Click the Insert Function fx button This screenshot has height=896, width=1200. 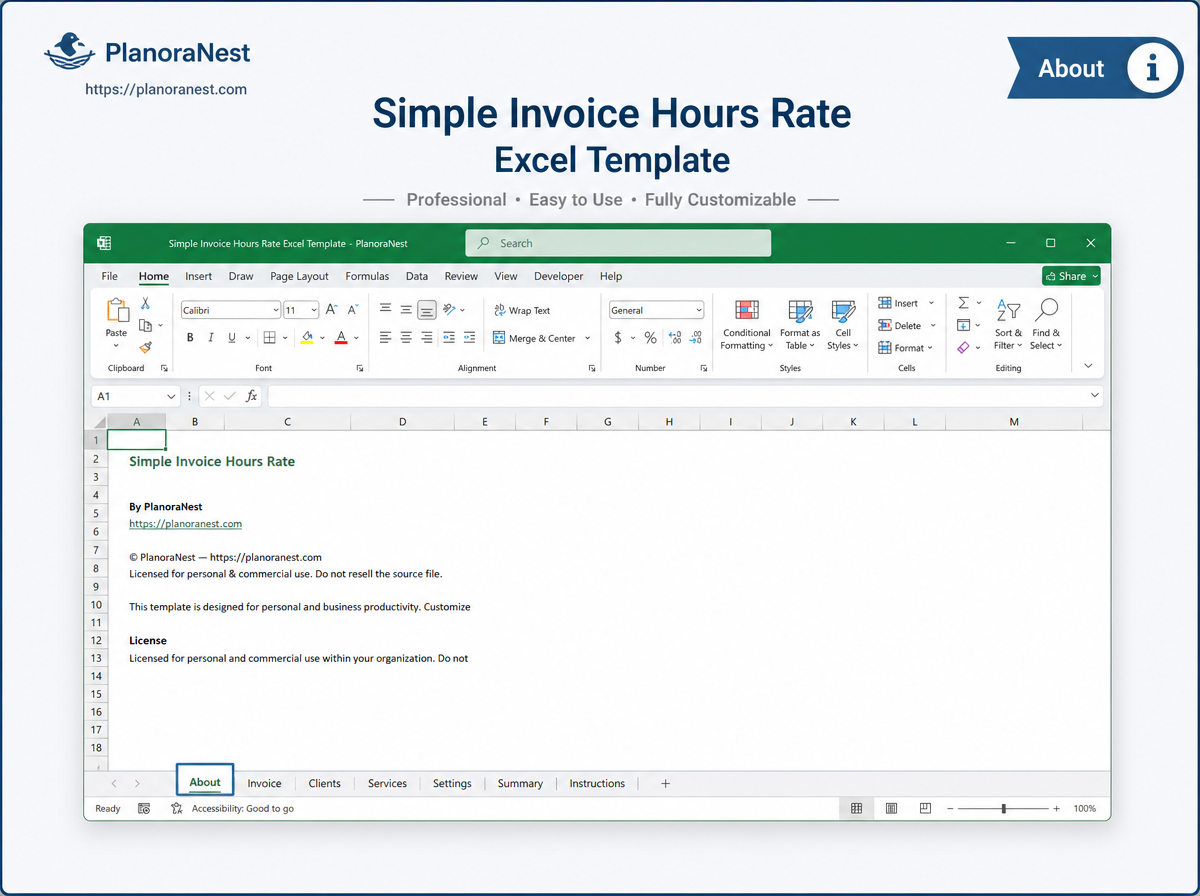coord(252,396)
